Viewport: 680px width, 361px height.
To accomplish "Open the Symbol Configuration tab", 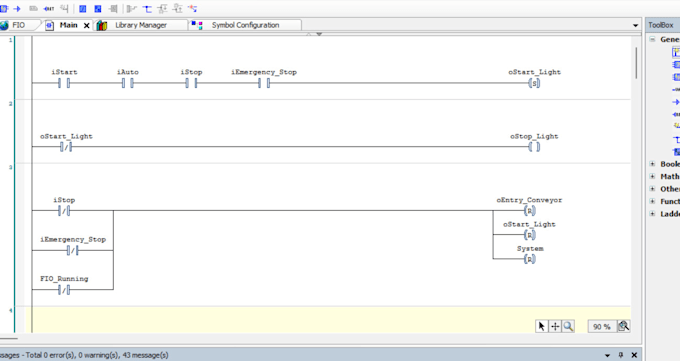I will [245, 25].
